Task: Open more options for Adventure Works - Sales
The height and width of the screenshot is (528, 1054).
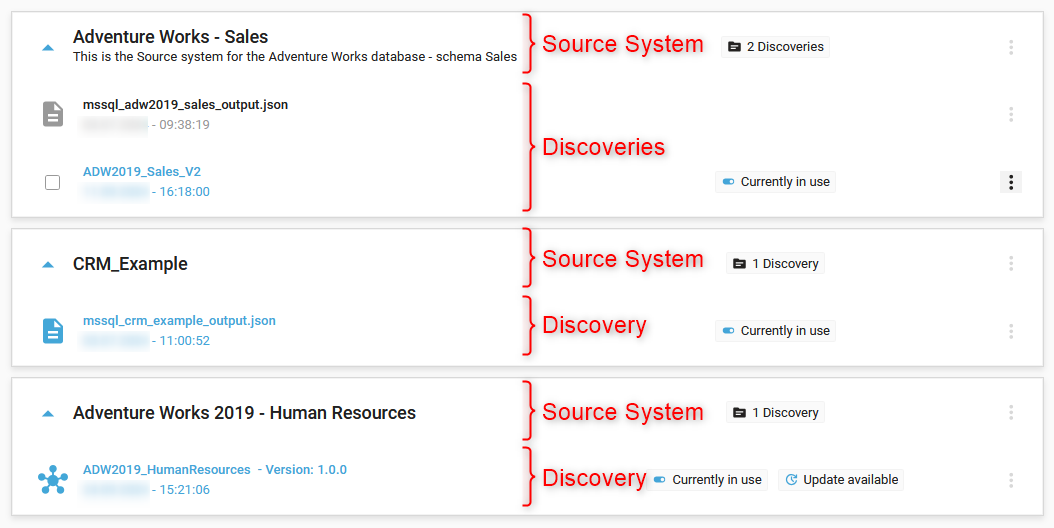Action: point(1011,47)
